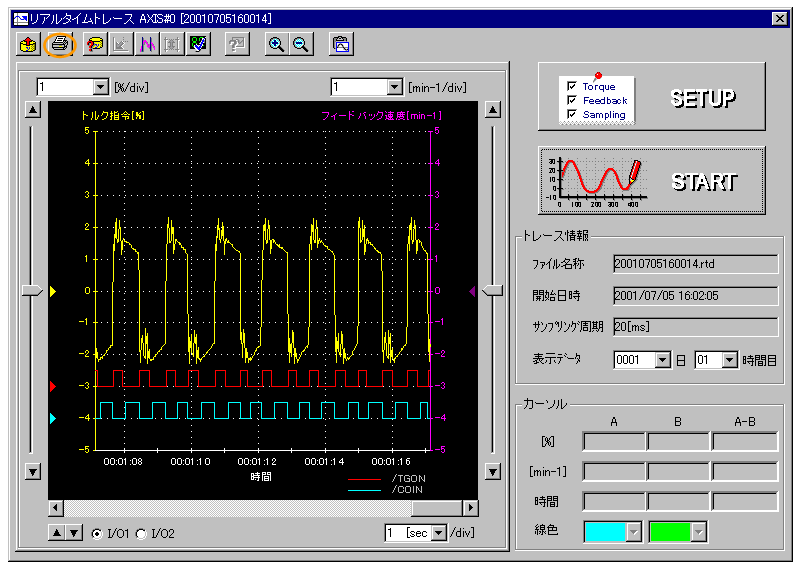Toggle the Feedback checkbox
This screenshot has height=570, width=799.
coord(572,101)
